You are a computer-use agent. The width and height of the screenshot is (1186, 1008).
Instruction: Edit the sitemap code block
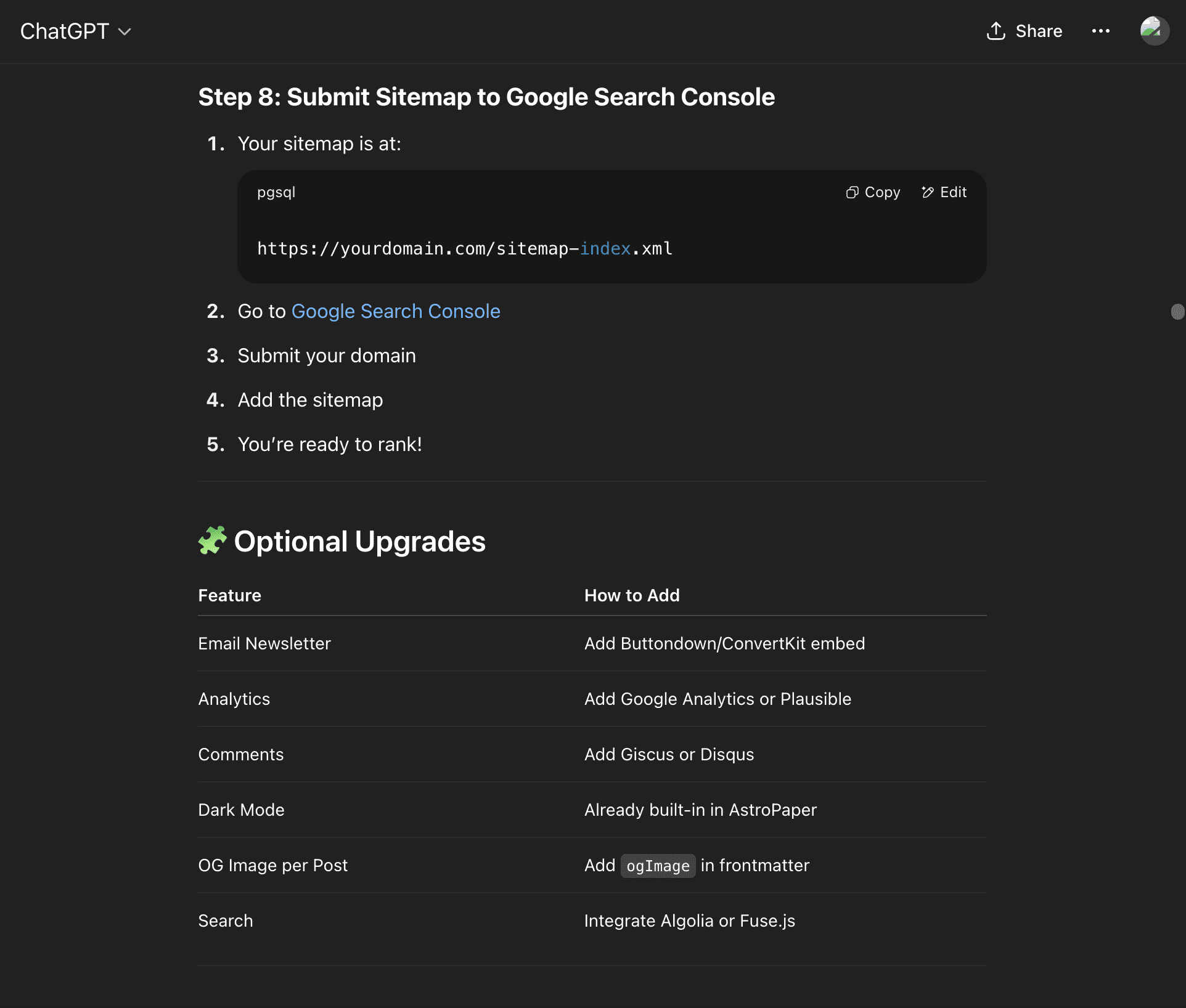[x=944, y=192]
